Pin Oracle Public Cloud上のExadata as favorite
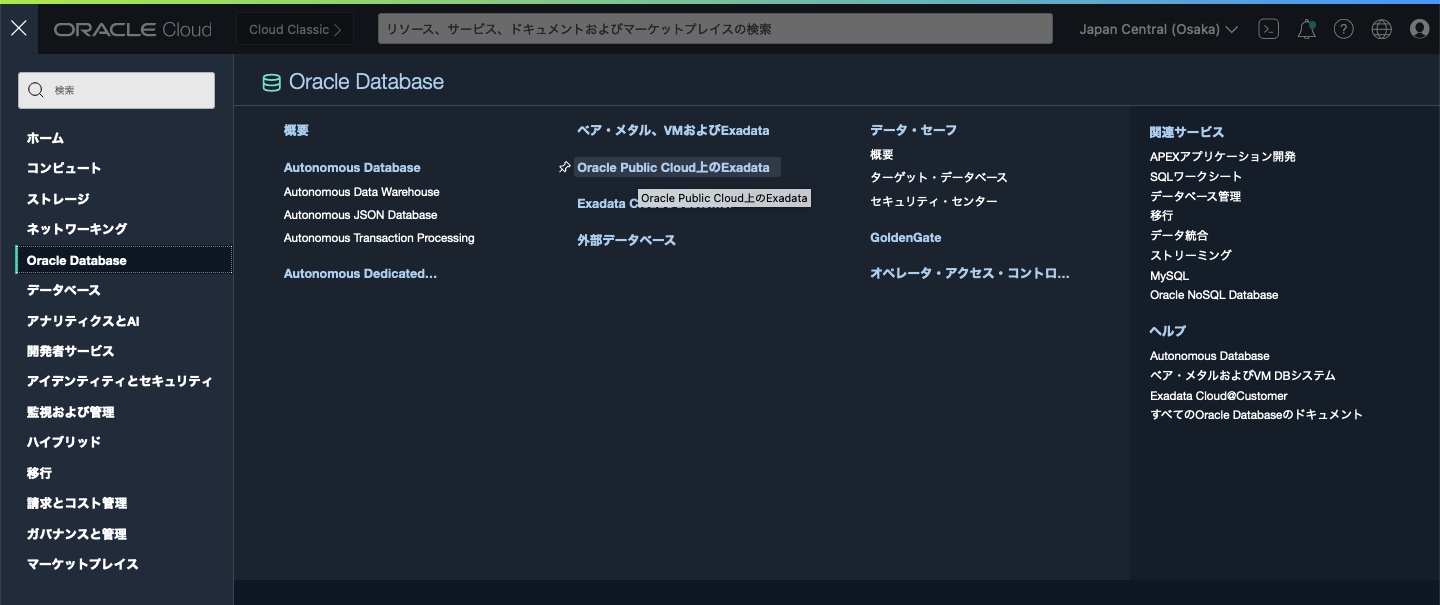 (563, 167)
